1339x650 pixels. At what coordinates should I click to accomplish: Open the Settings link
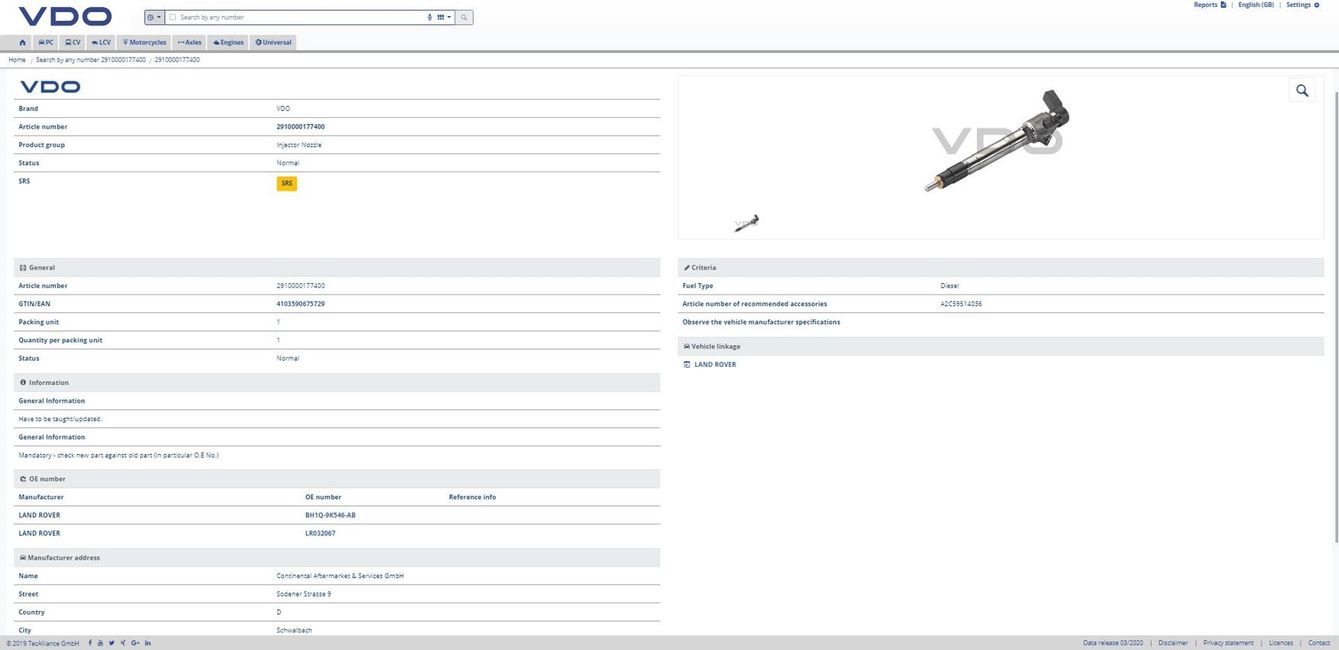(1302, 5)
